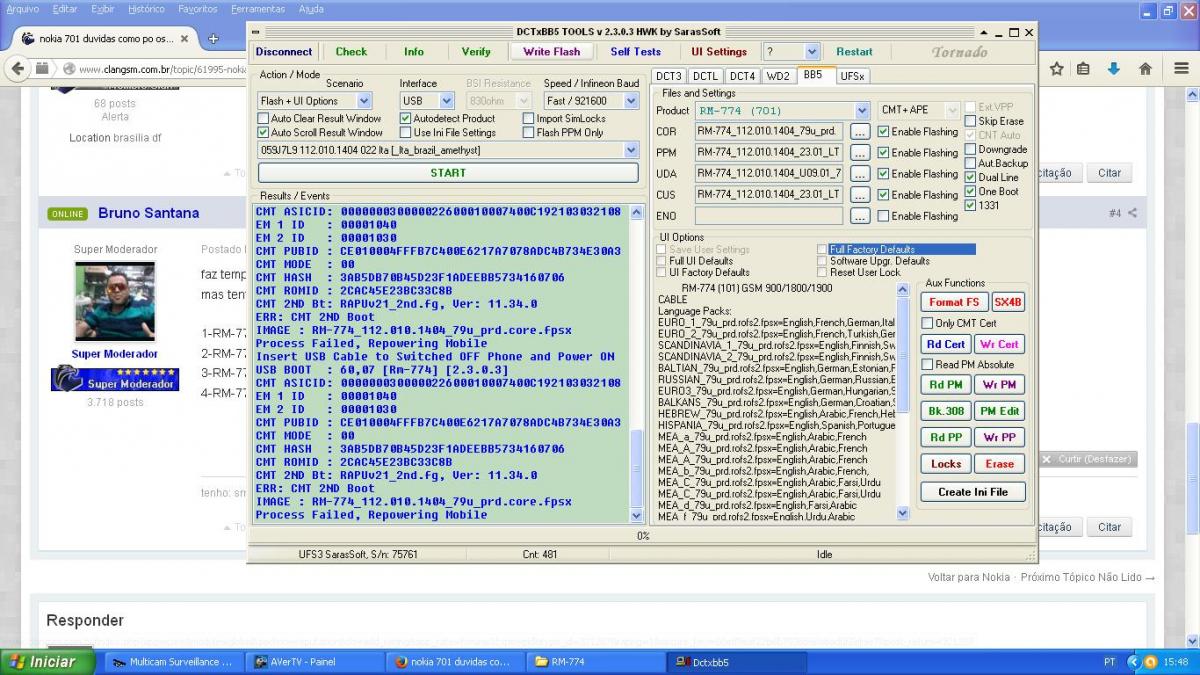Browse for PPM file with ellipsis button

click(x=860, y=152)
